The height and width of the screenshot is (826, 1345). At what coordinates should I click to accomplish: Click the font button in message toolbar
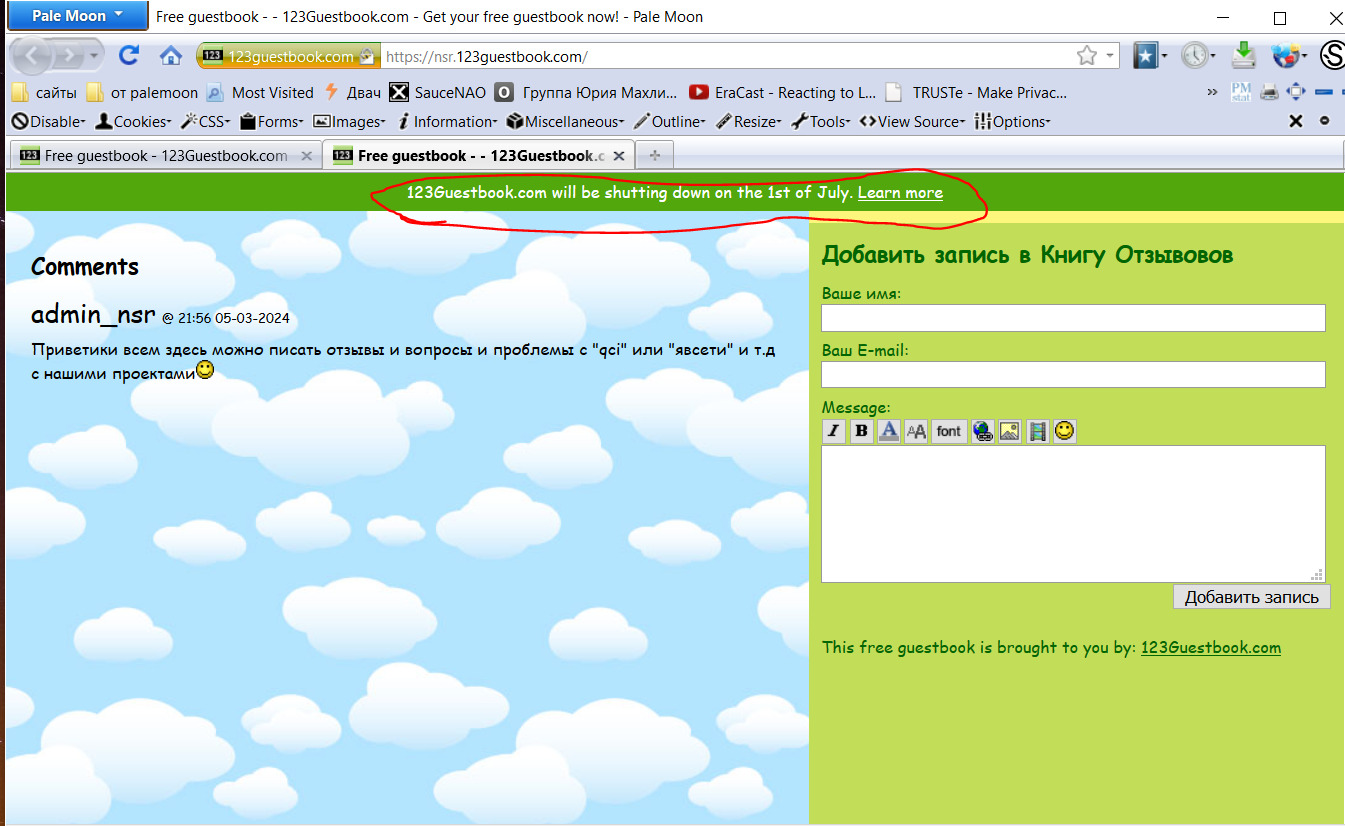pyautogui.click(x=949, y=431)
